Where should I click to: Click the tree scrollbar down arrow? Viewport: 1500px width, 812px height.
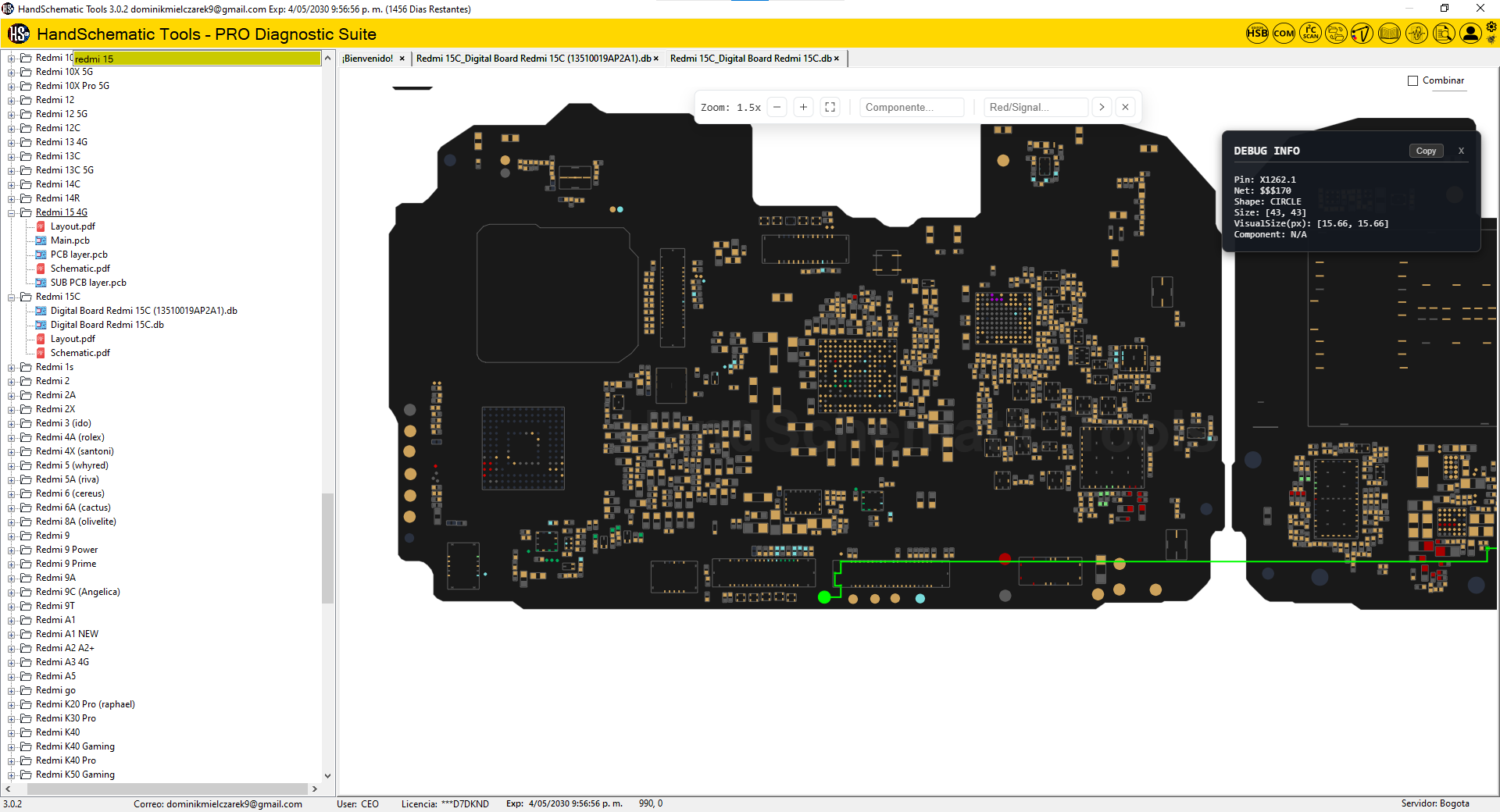(x=327, y=776)
